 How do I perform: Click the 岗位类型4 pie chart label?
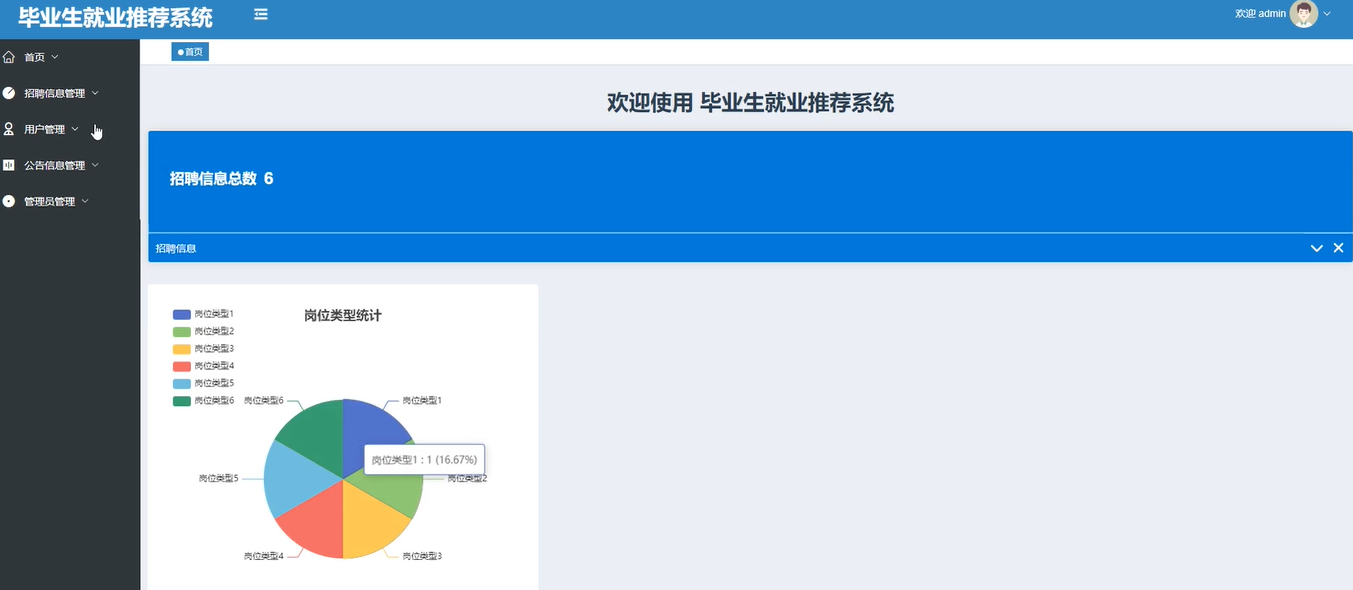point(264,556)
